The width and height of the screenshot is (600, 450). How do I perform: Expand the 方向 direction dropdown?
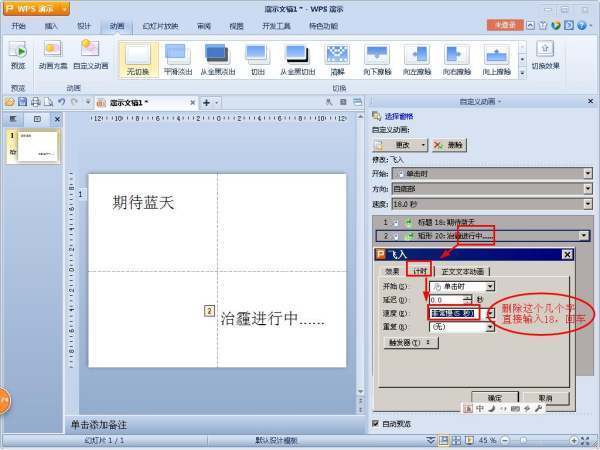pyautogui.click(x=587, y=187)
